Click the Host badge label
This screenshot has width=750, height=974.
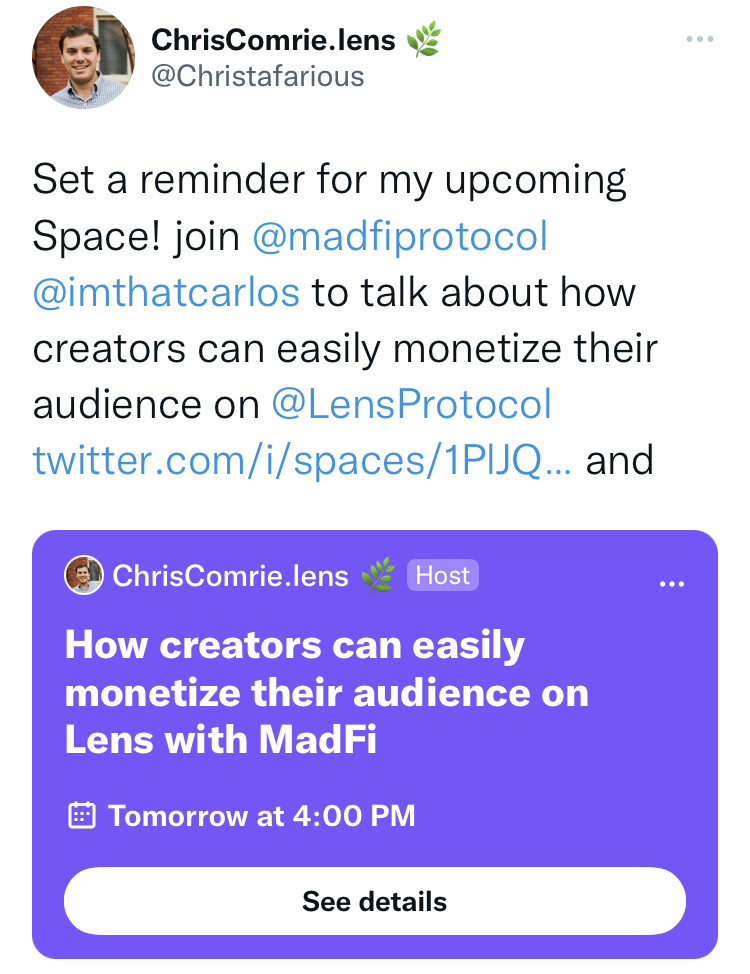tap(442, 575)
